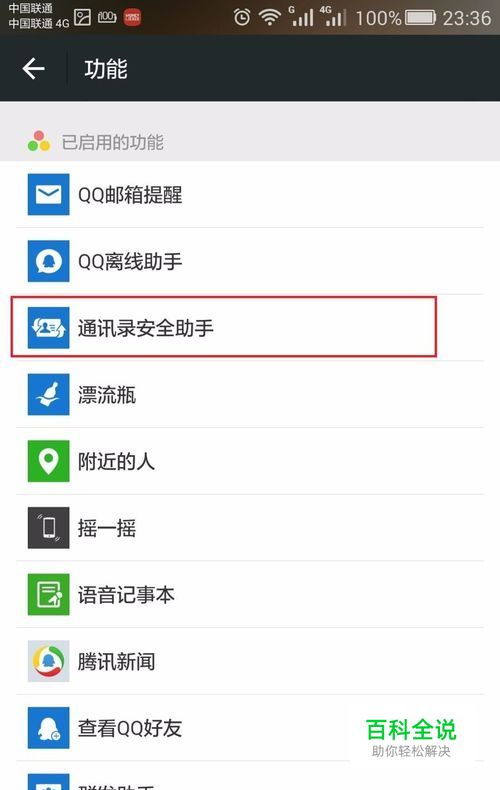Select 通讯录安全助手 list item

tap(250, 328)
